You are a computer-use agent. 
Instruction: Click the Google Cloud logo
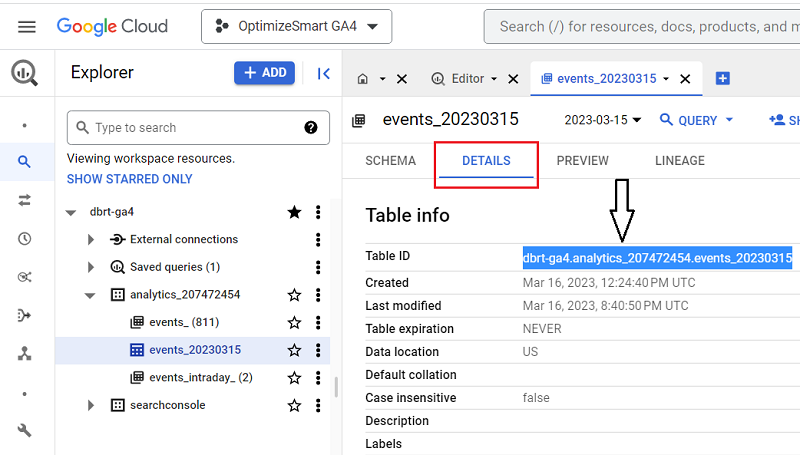click(112, 26)
